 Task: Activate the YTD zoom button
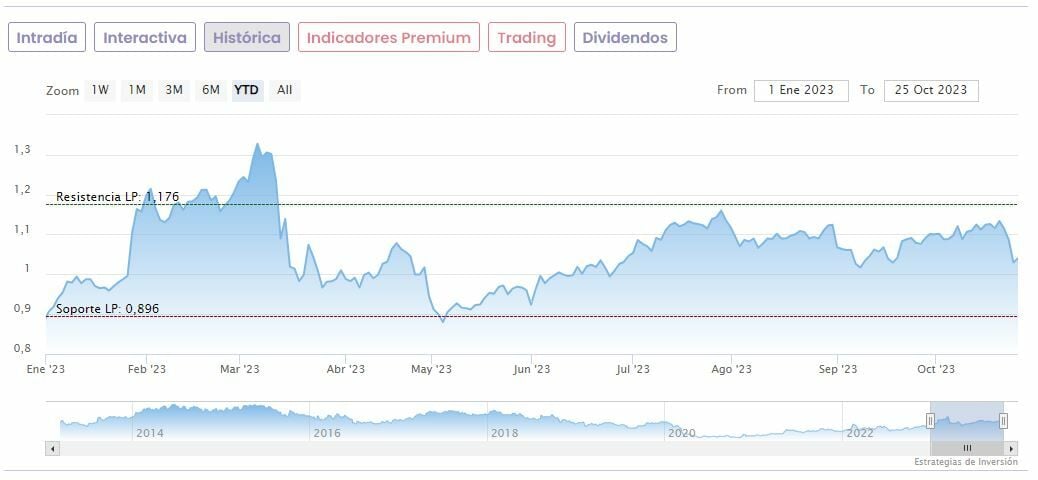pos(246,90)
